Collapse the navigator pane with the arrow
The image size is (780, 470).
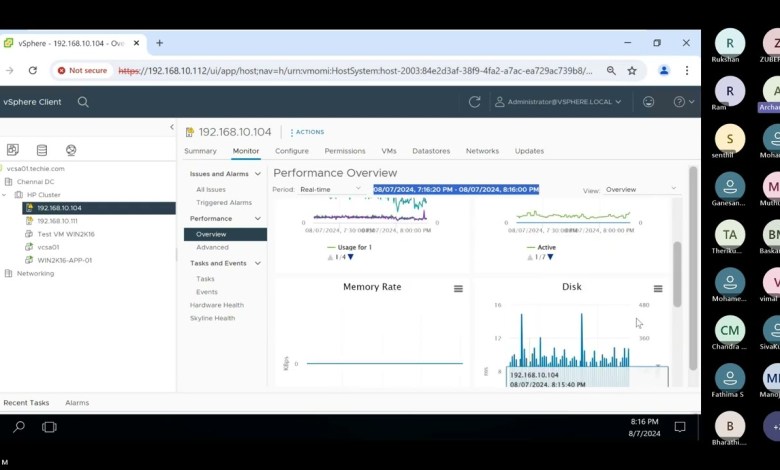(x=172, y=127)
